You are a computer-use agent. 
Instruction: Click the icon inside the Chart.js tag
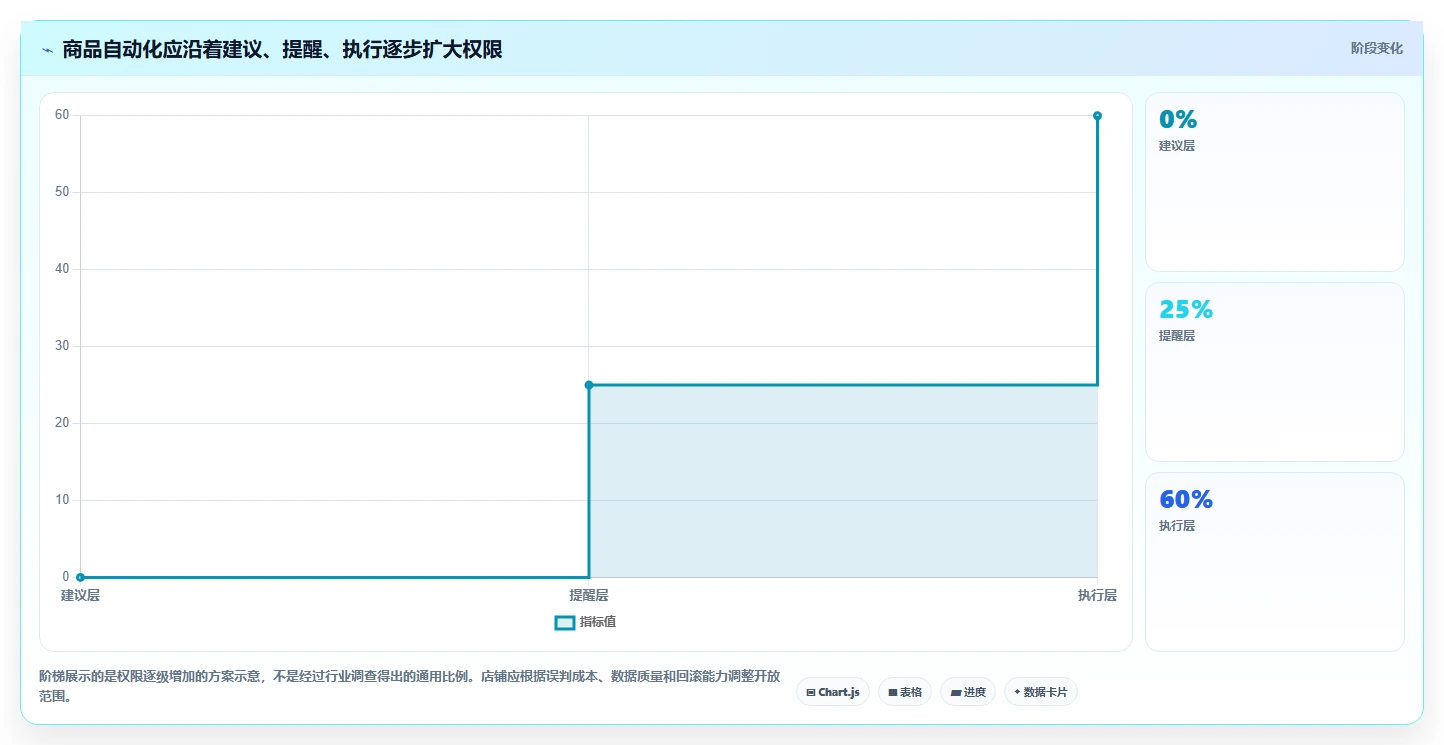coord(811,693)
